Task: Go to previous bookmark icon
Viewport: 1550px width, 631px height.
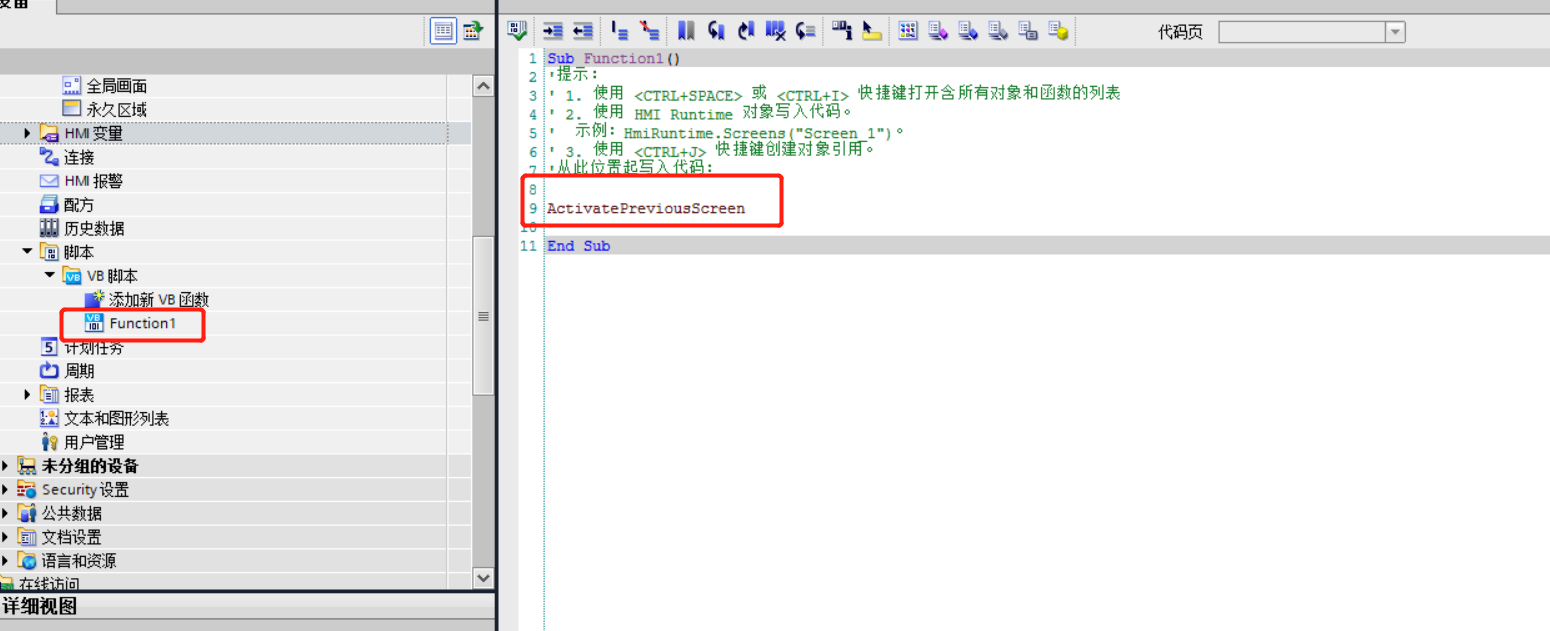Action: (716, 31)
